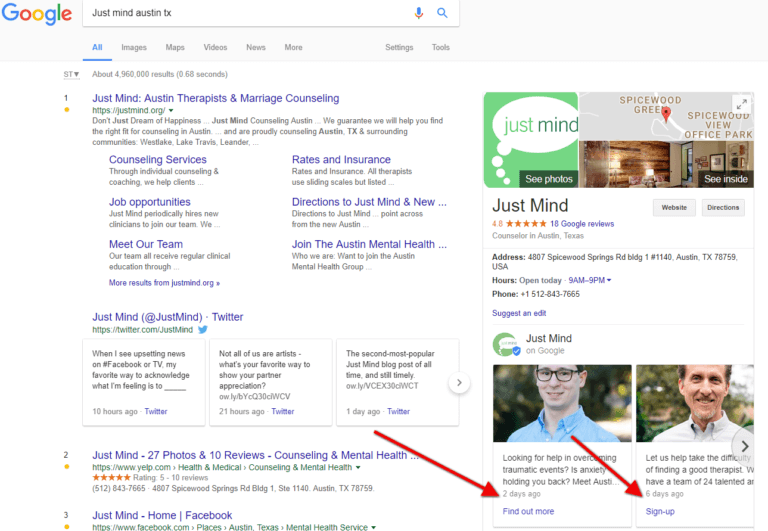The width and height of the screenshot is (768, 531).
Task: Expand the map using the fullscreen icon
Action: point(742,103)
